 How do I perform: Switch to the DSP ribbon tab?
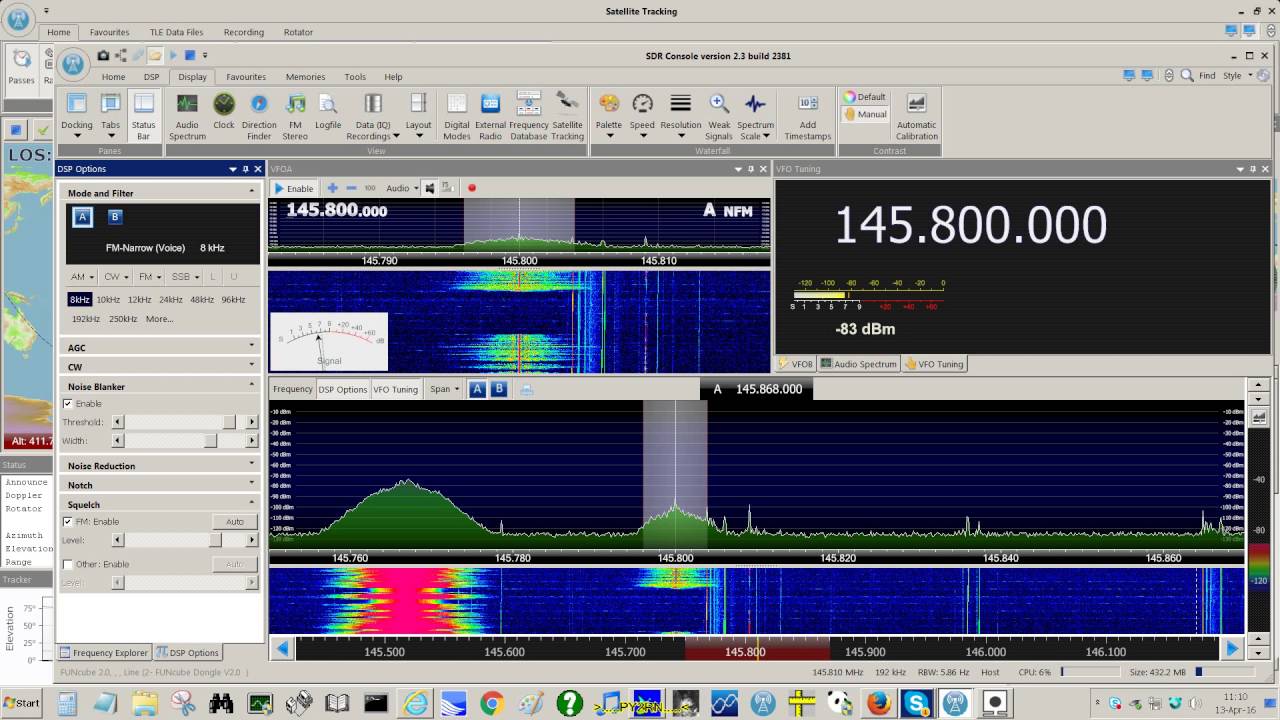click(x=151, y=76)
